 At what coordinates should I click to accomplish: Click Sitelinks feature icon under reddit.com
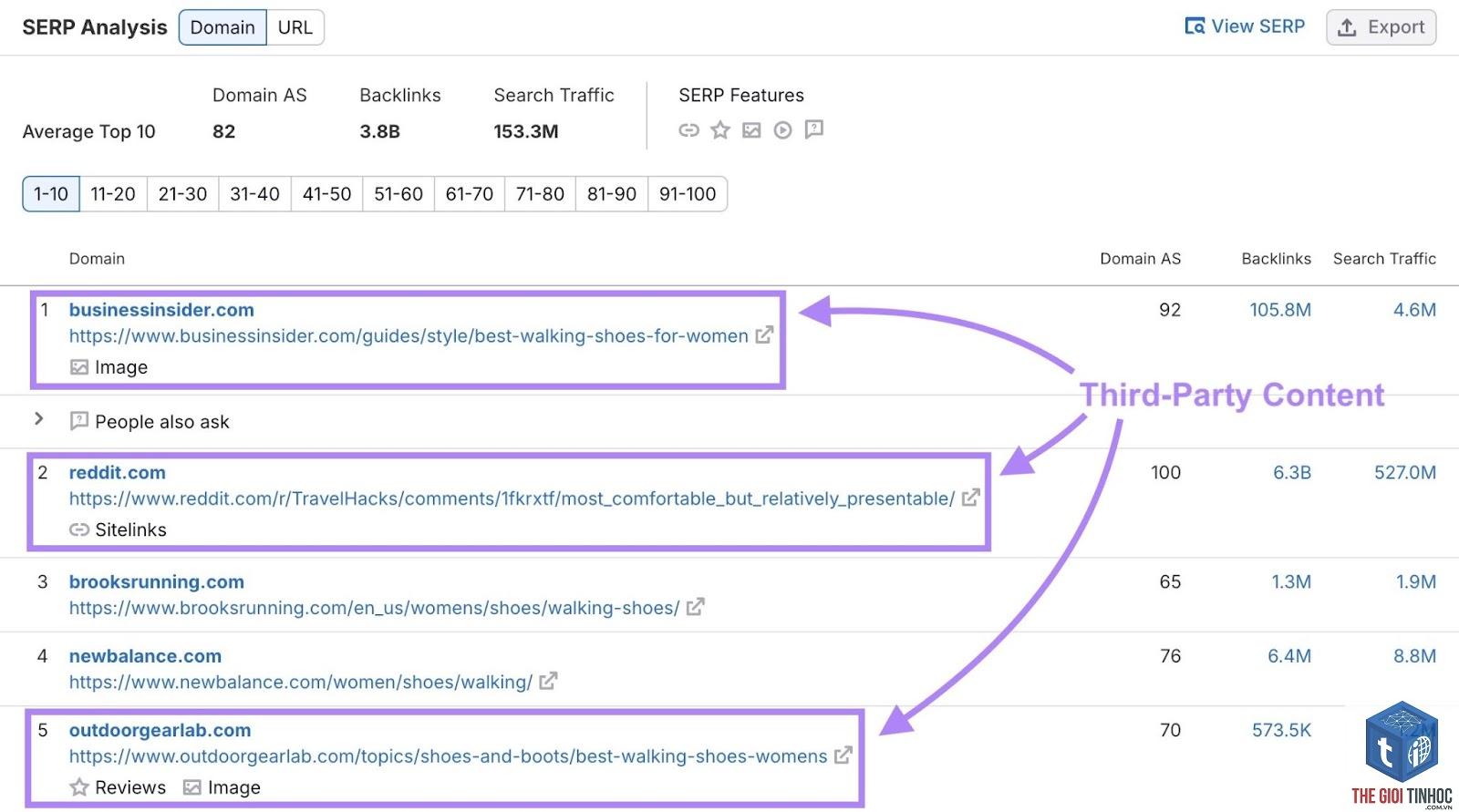[79, 529]
